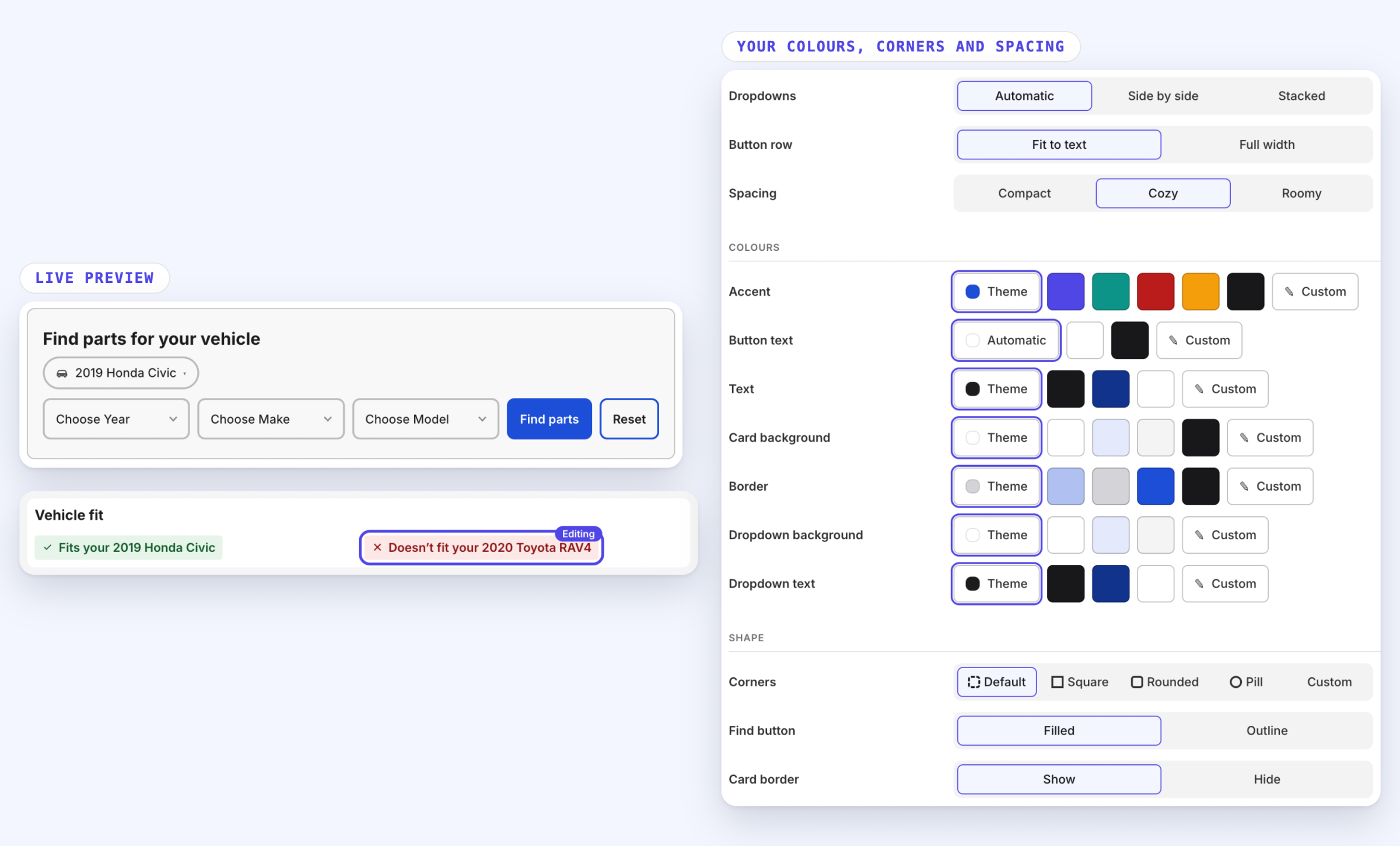Open Custom Border colour picker
This screenshot has height=846, width=1400.
tap(1270, 487)
